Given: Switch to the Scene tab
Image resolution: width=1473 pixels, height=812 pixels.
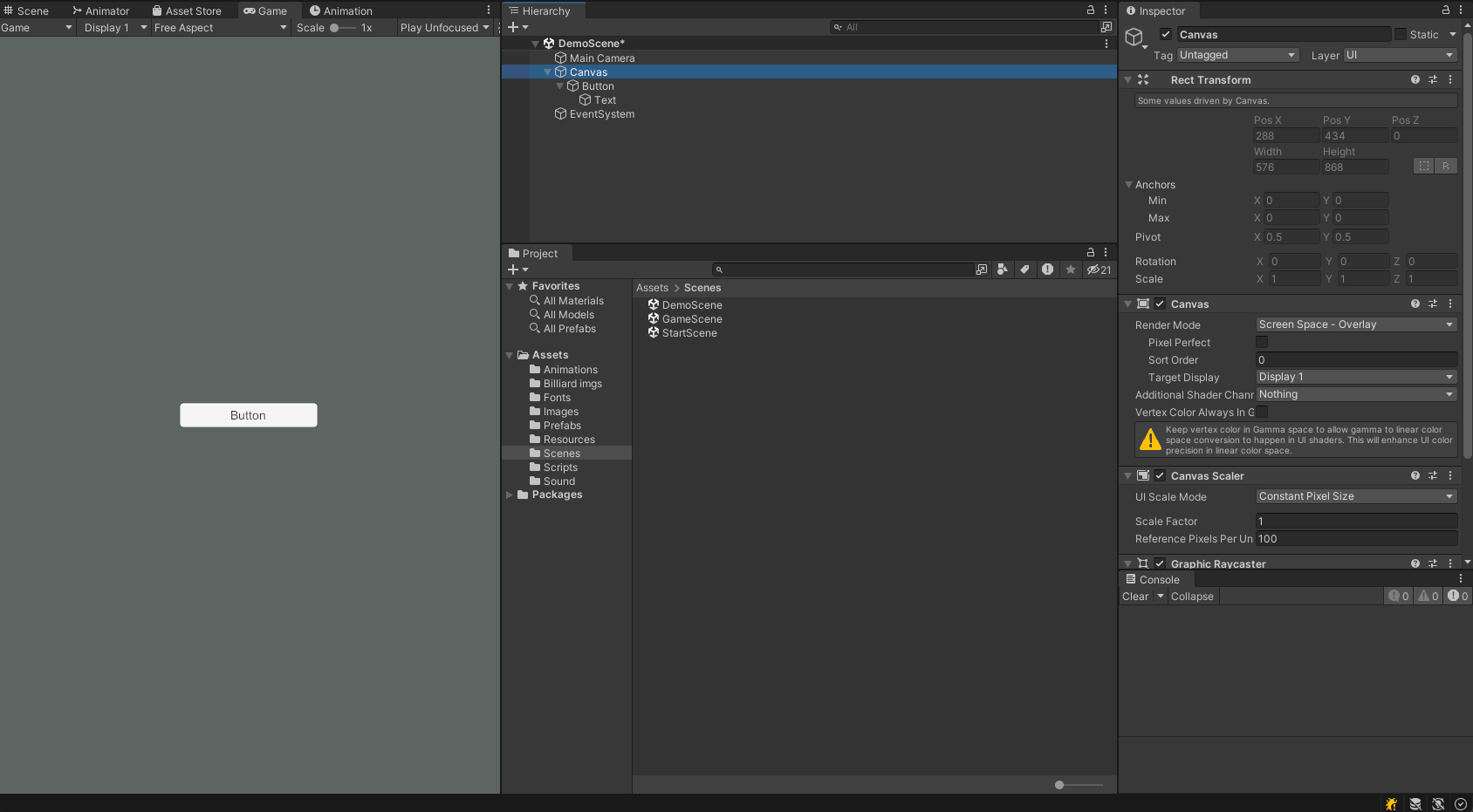Looking at the screenshot, I should click(x=25, y=10).
